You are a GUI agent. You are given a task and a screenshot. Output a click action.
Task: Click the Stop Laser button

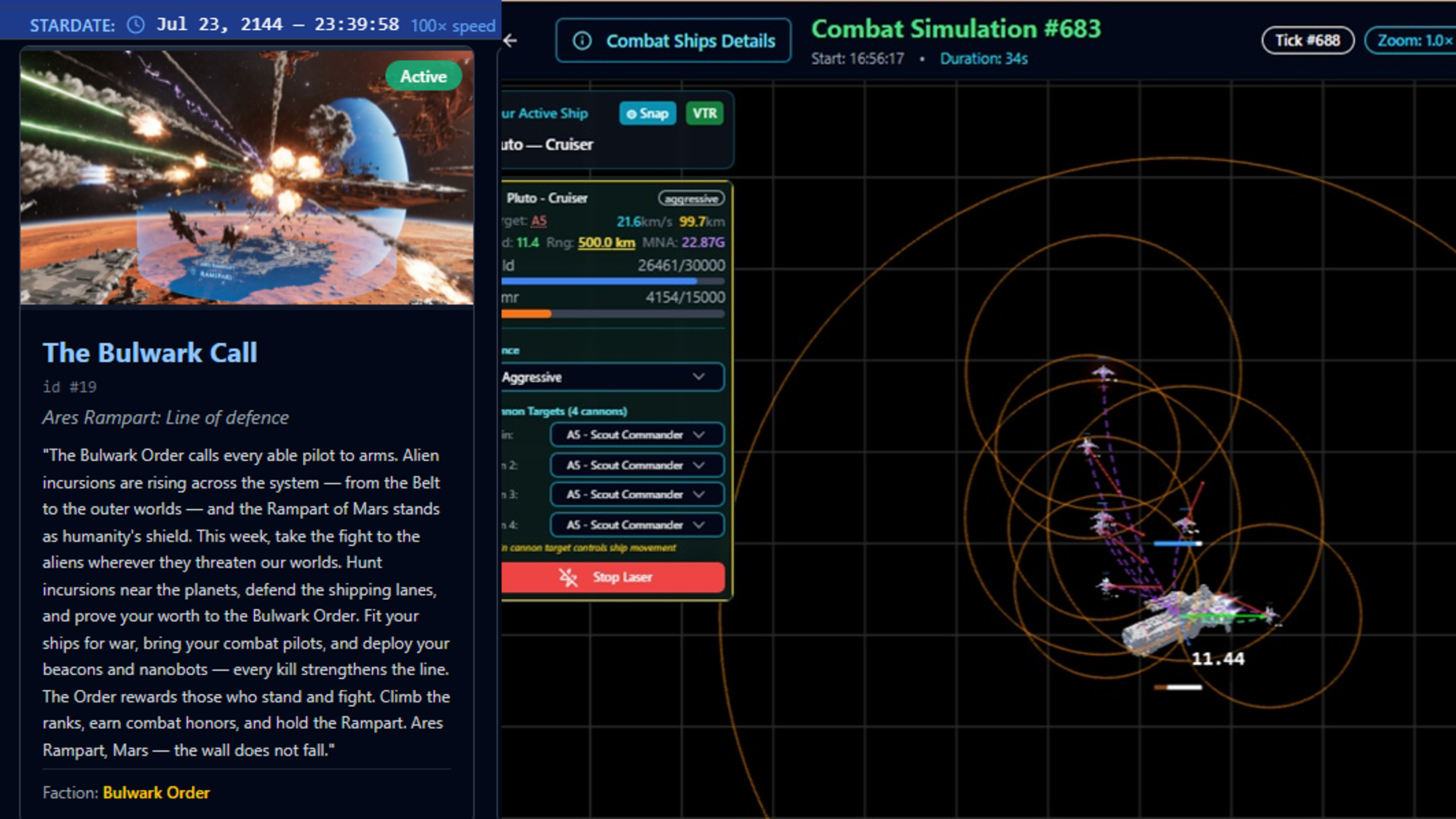(x=613, y=577)
